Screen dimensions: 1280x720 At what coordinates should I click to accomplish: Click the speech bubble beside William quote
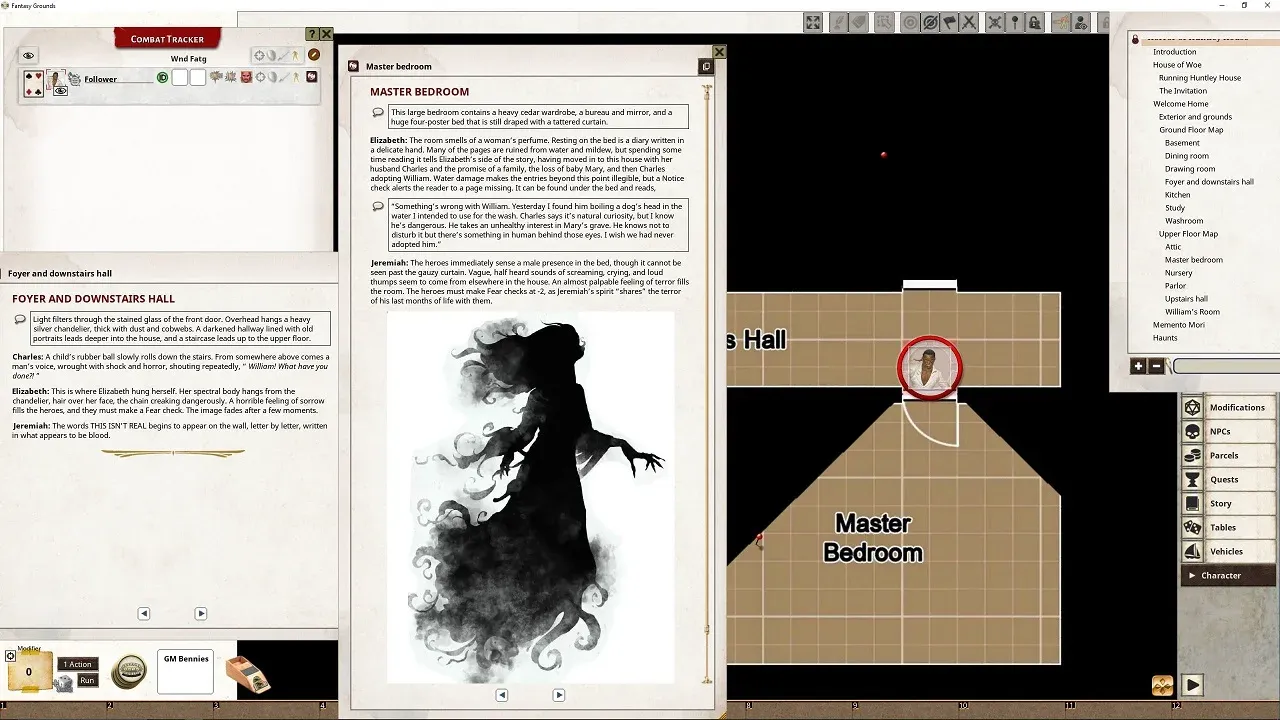pos(378,206)
